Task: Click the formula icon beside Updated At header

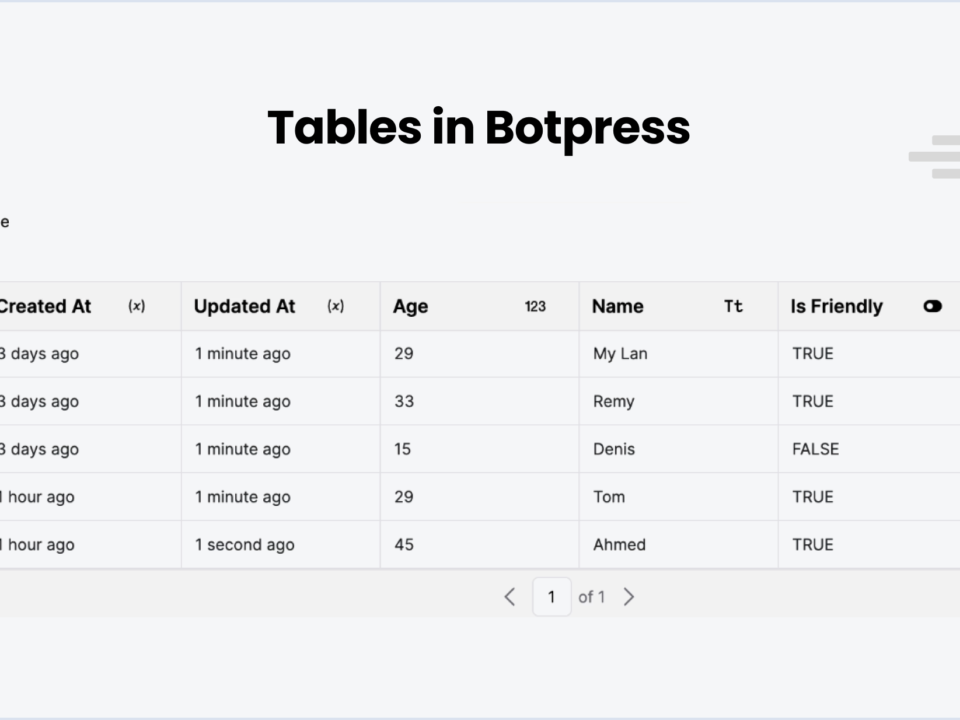Action: pyautogui.click(x=336, y=306)
